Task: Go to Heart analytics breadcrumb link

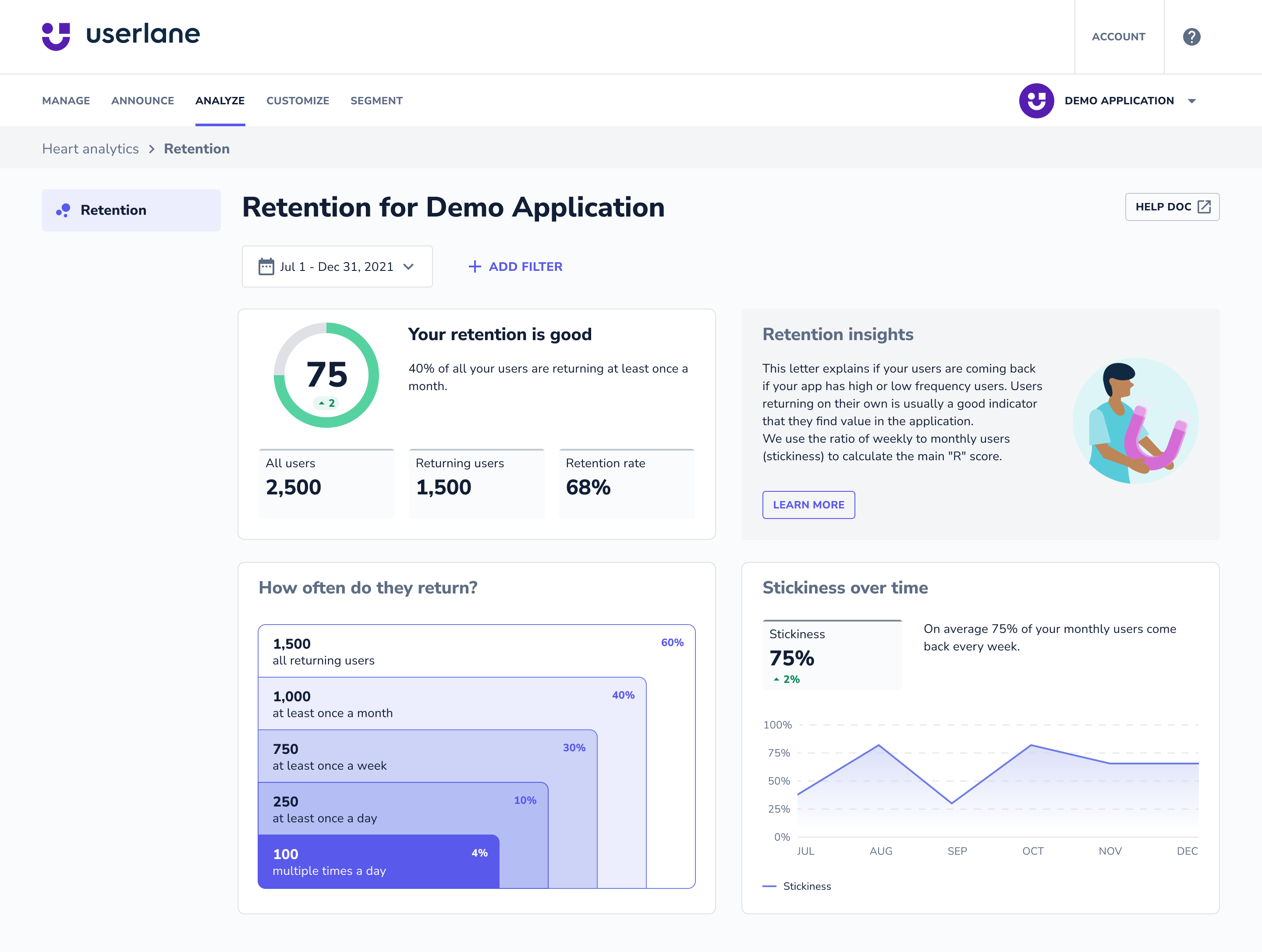Action: (90, 149)
